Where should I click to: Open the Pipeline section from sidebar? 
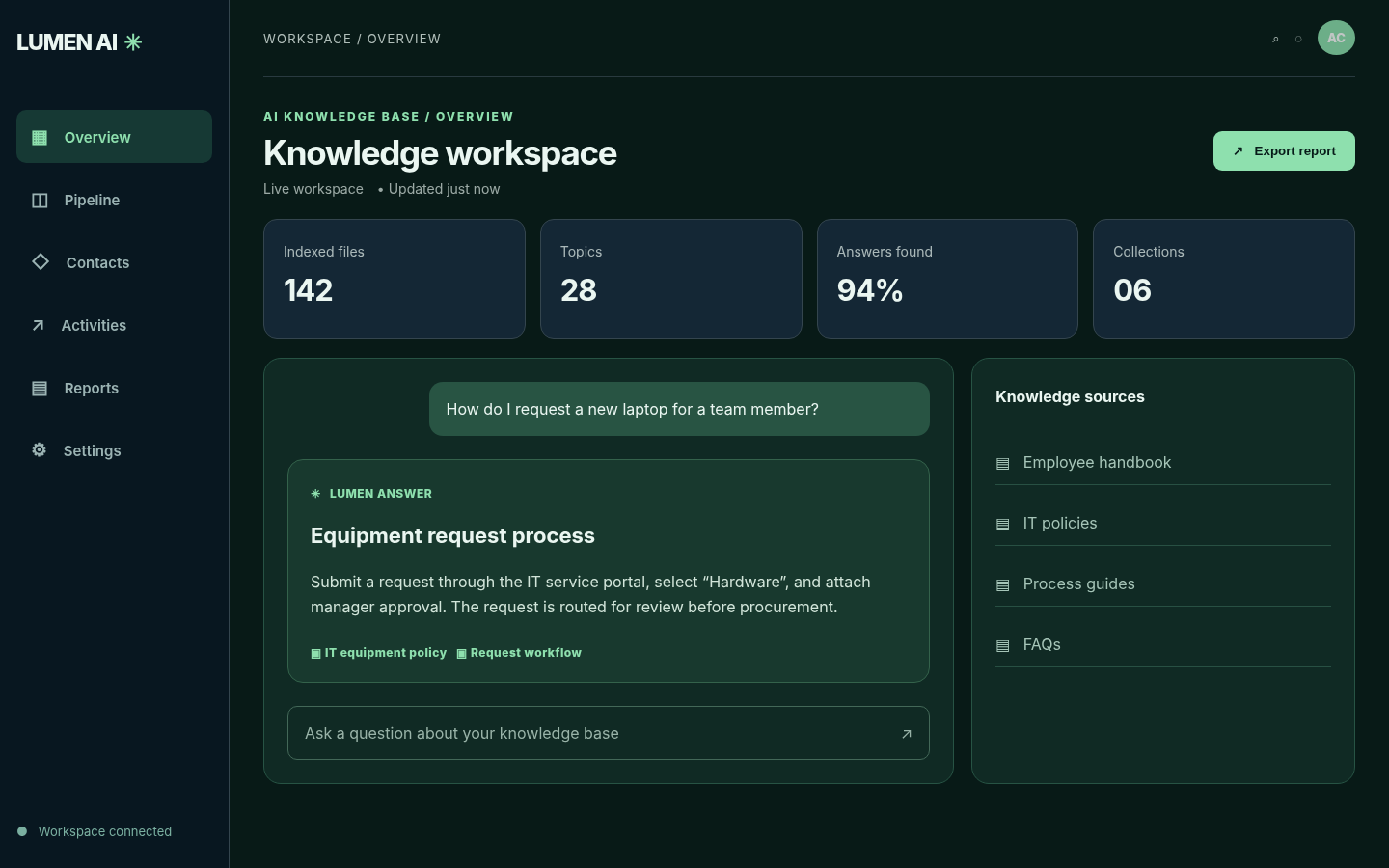[x=114, y=200]
